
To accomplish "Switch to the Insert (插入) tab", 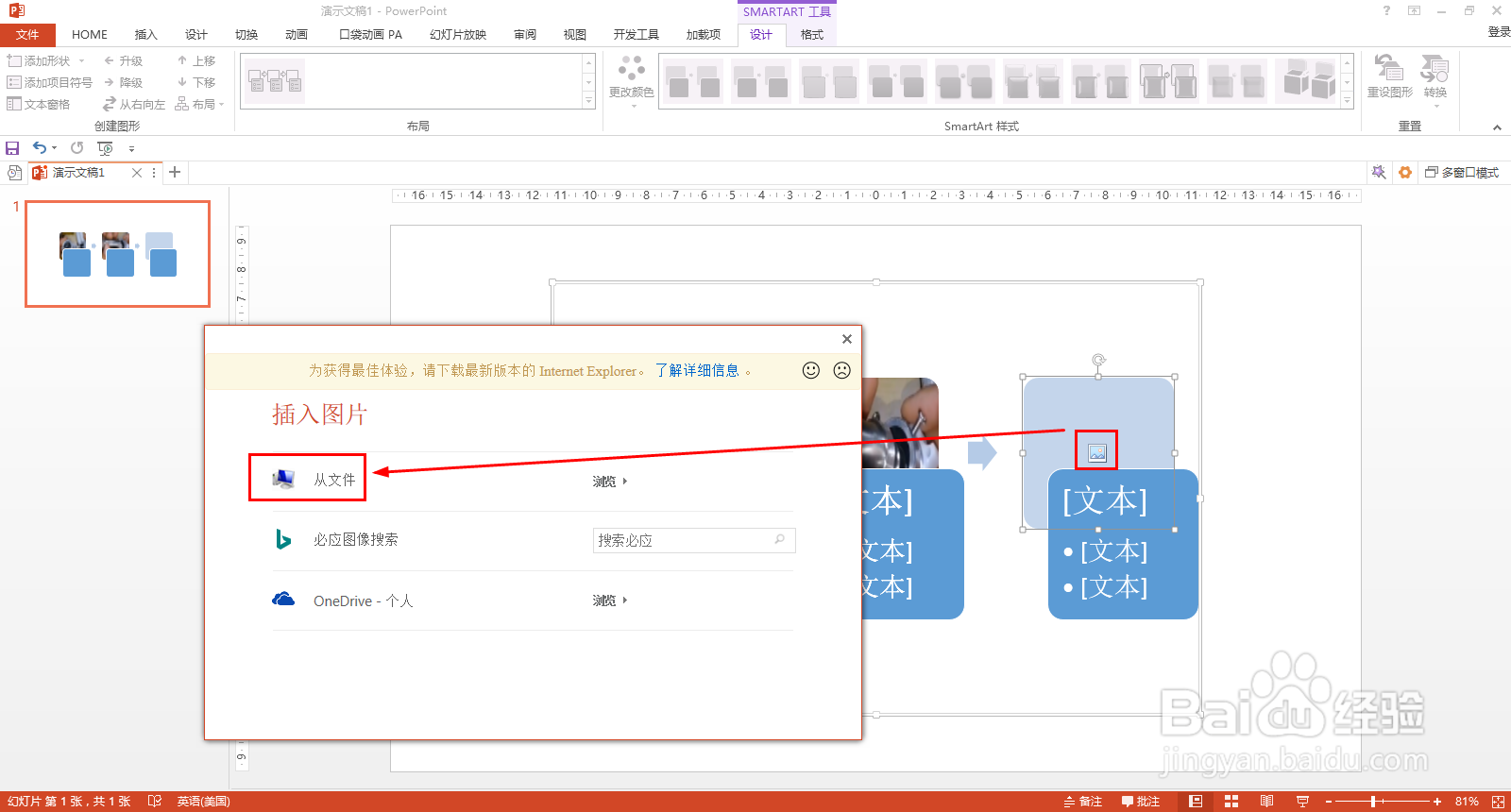I will click(x=145, y=35).
